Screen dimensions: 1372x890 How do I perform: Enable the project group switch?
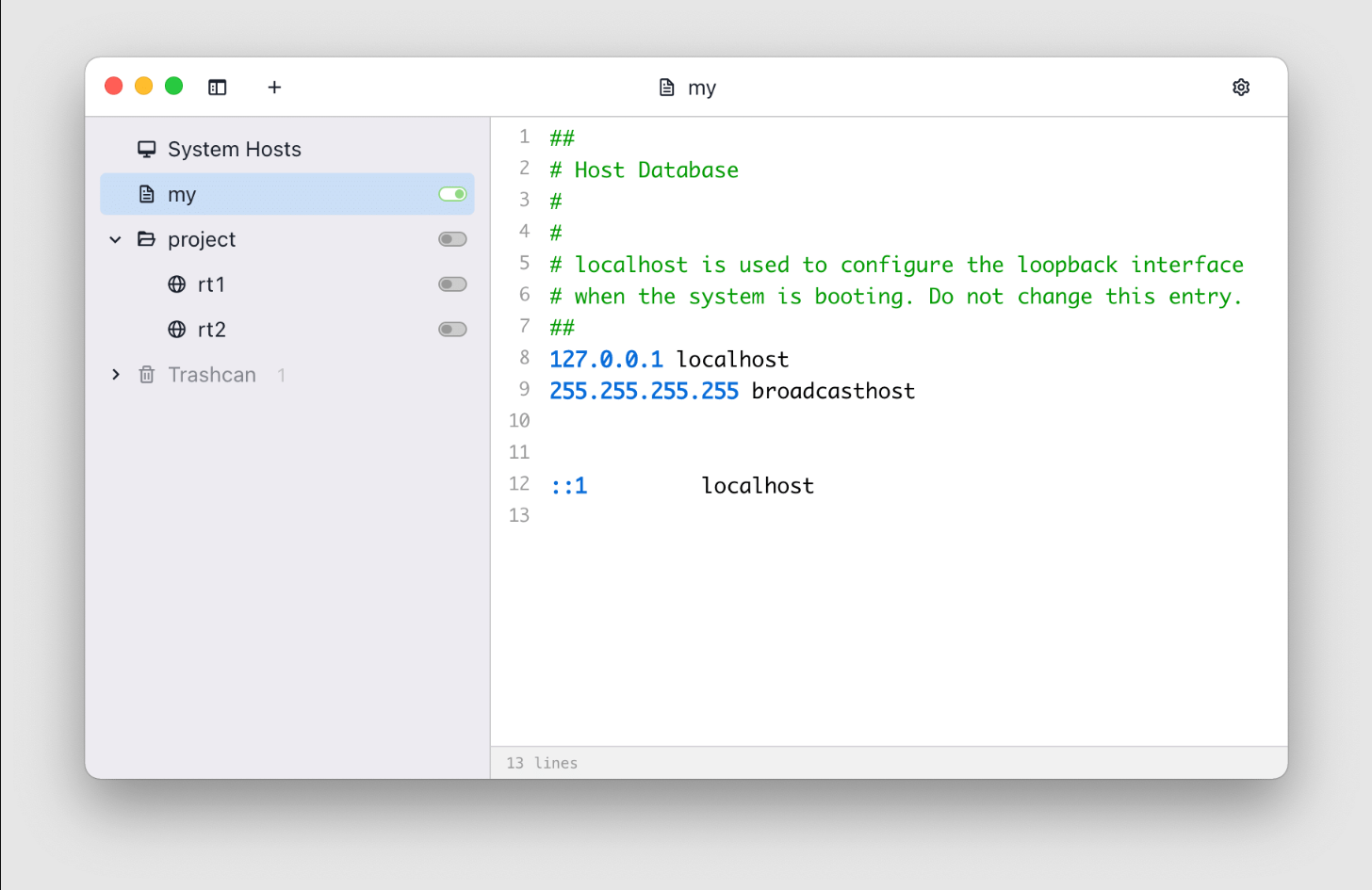[x=451, y=238]
